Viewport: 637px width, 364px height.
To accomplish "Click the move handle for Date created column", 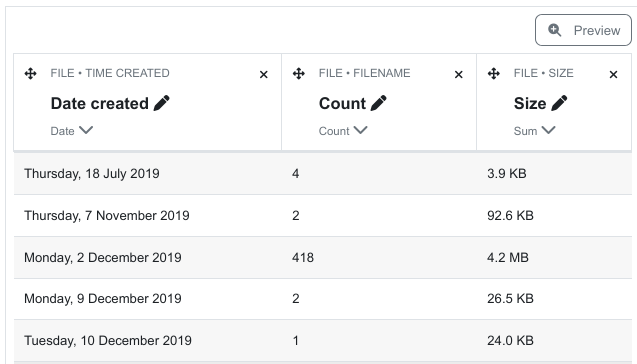I will pyautogui.click(x=30, y=74).
